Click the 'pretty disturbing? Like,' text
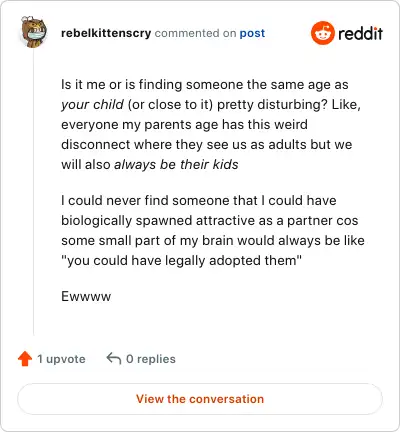The height and width of the screenshot is (432, 400). click(x=289, y=105)
